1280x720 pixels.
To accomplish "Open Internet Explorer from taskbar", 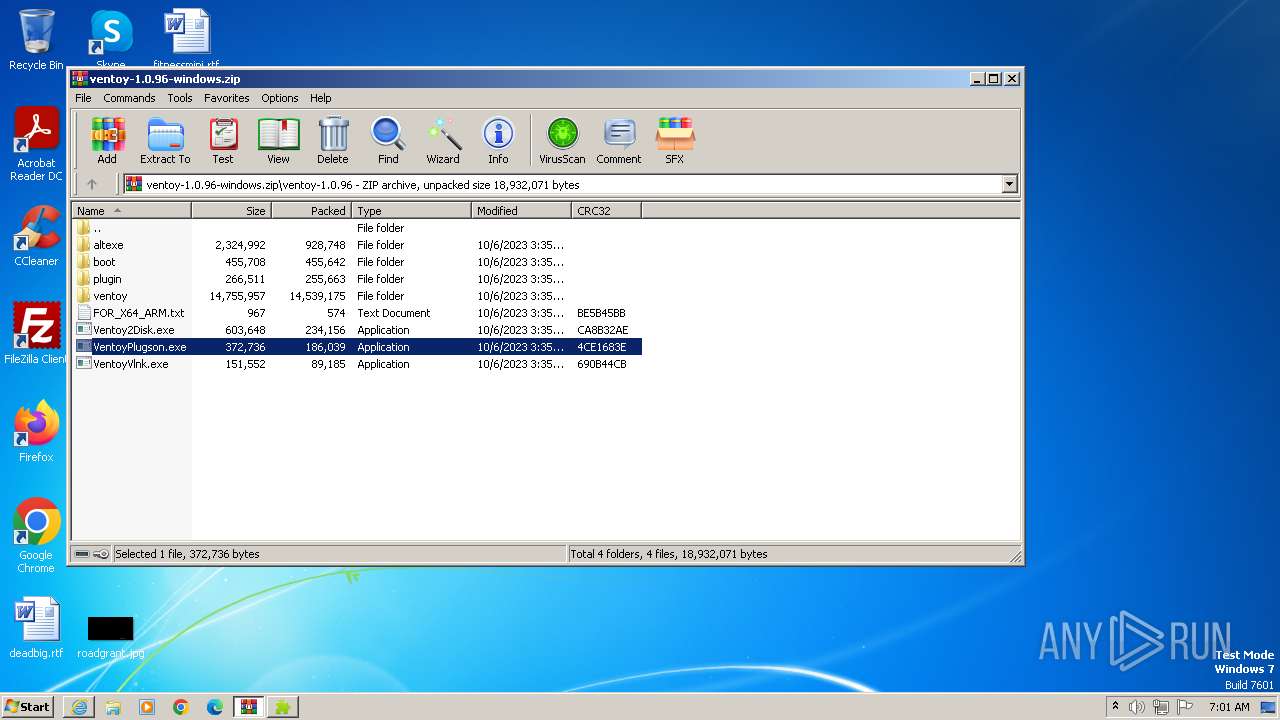I will (79, 707).
